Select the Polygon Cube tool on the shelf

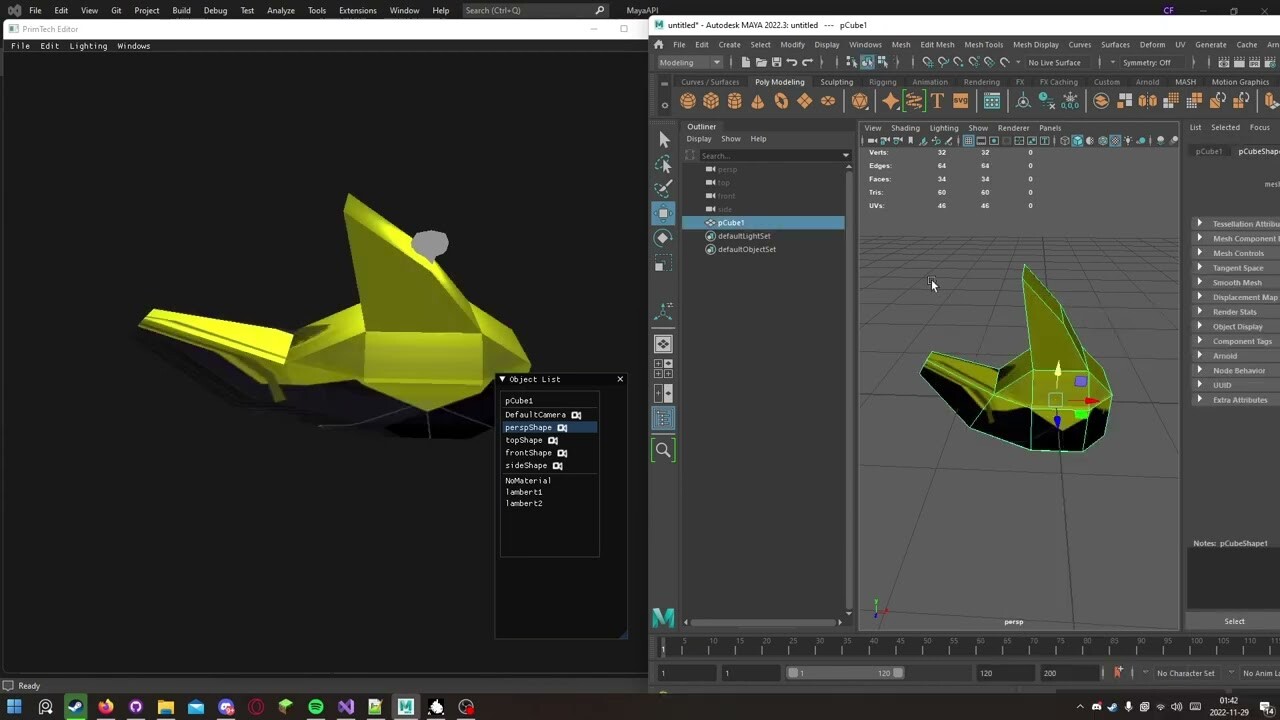pos(711,100)
